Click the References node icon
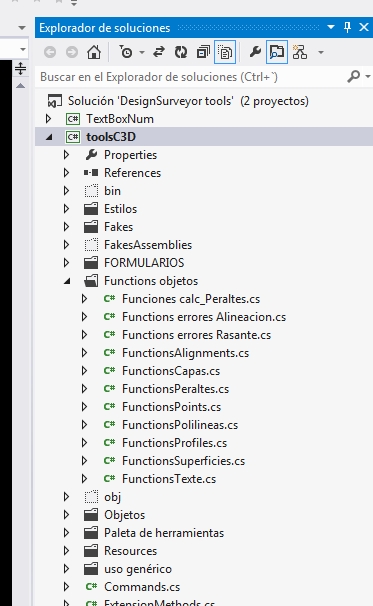The width and height of the screenshot is (373, 606). (91, 173)
